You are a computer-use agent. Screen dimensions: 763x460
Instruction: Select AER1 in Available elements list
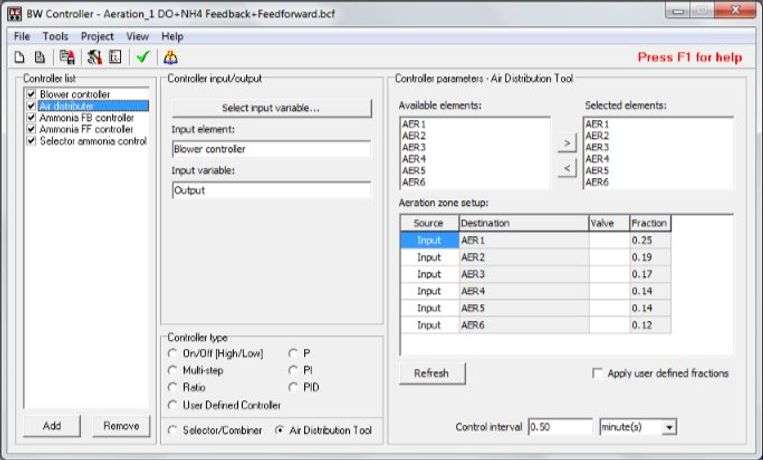tap(414, 124)
